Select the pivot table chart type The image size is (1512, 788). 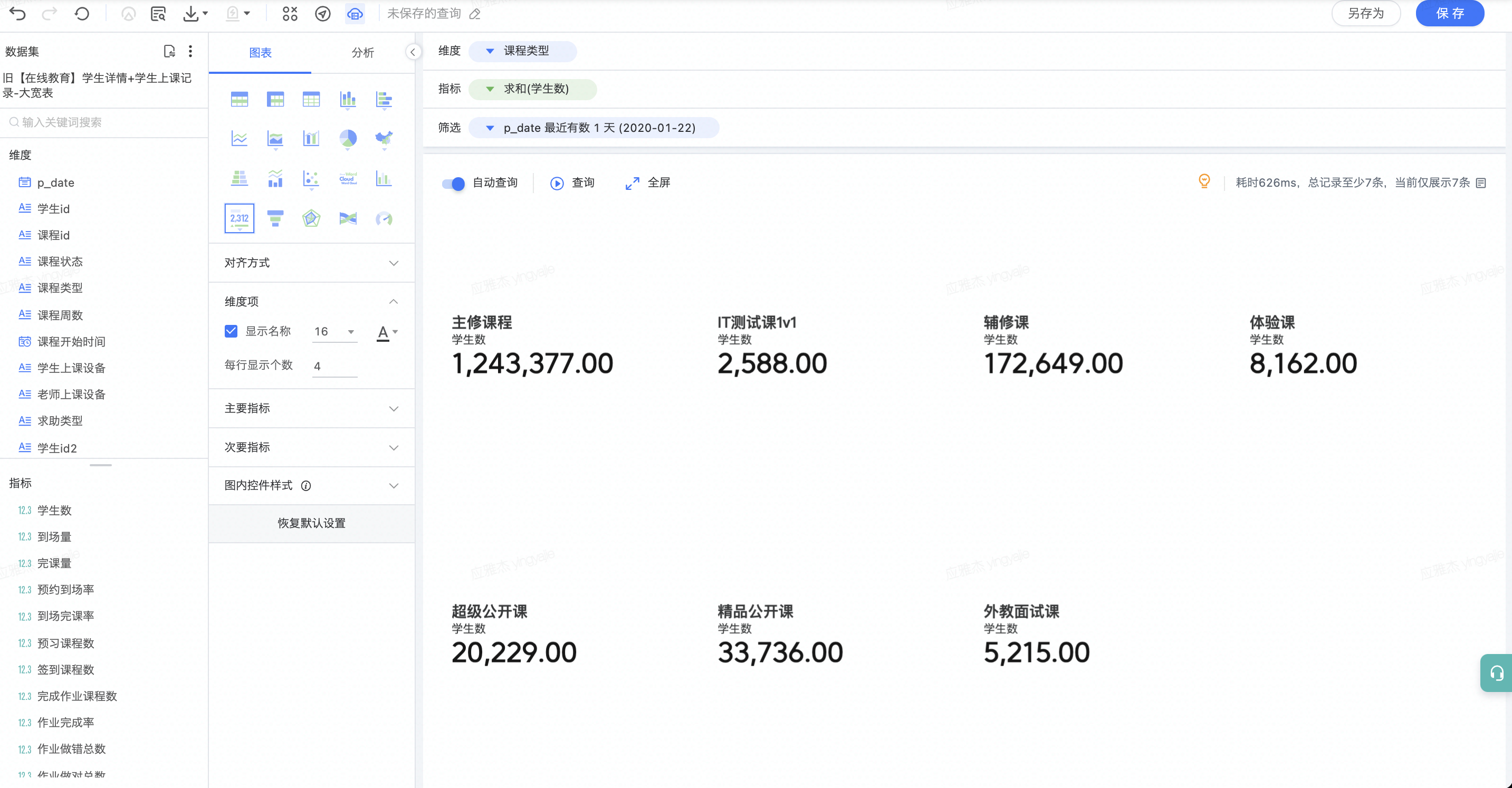[275, 99]
